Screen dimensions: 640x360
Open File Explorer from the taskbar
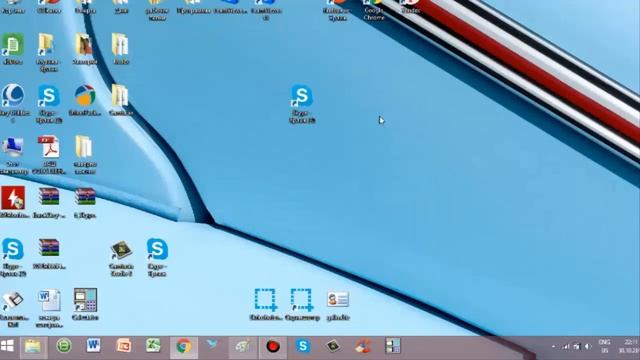[33, 347]
